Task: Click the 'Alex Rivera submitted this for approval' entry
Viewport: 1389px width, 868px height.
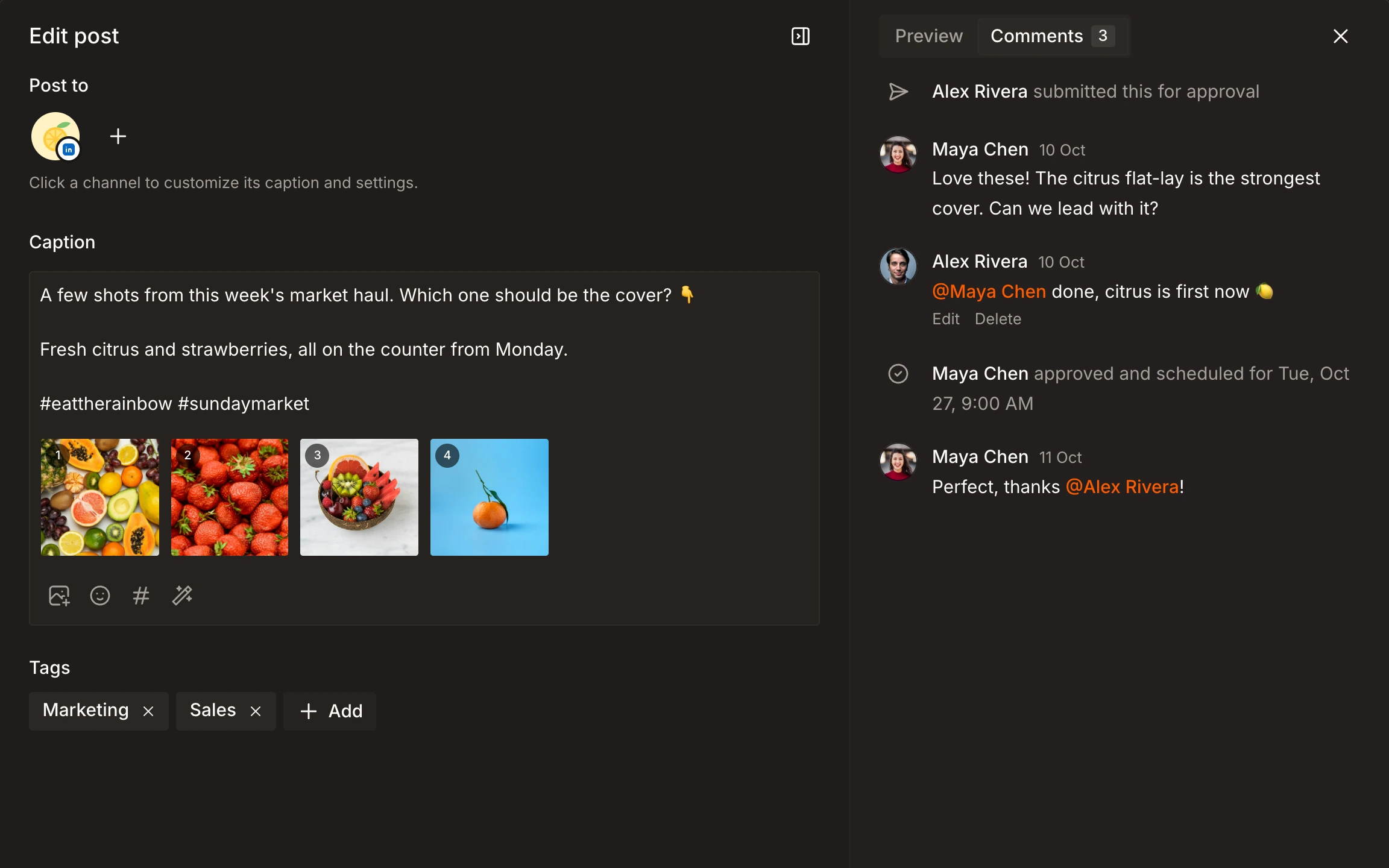Action: click(x=1095, y=92)
